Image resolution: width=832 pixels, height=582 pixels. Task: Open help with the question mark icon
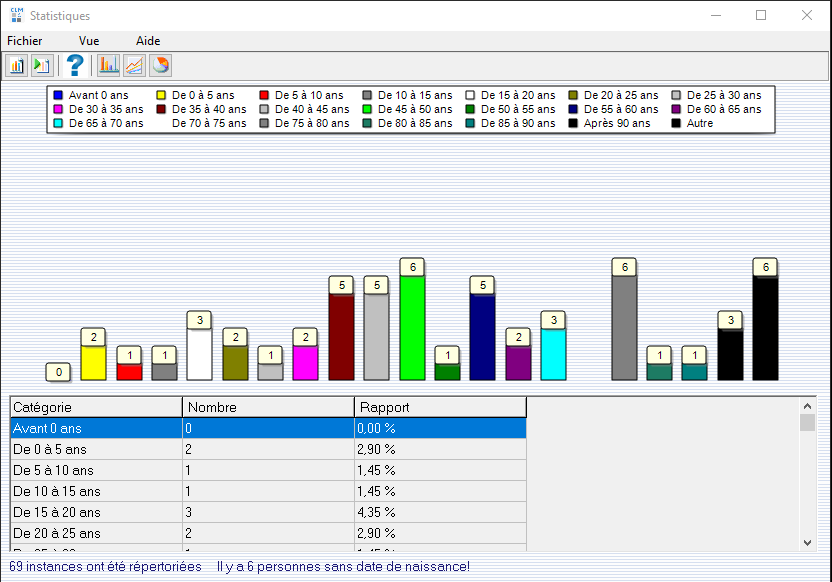[74, 66]
